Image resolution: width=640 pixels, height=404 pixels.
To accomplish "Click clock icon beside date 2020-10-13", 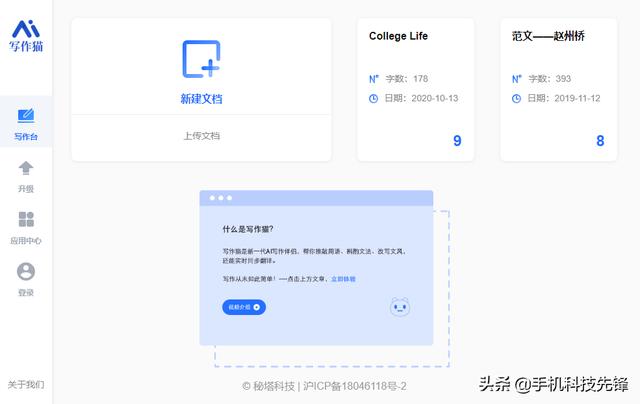I will coord(373,98).
